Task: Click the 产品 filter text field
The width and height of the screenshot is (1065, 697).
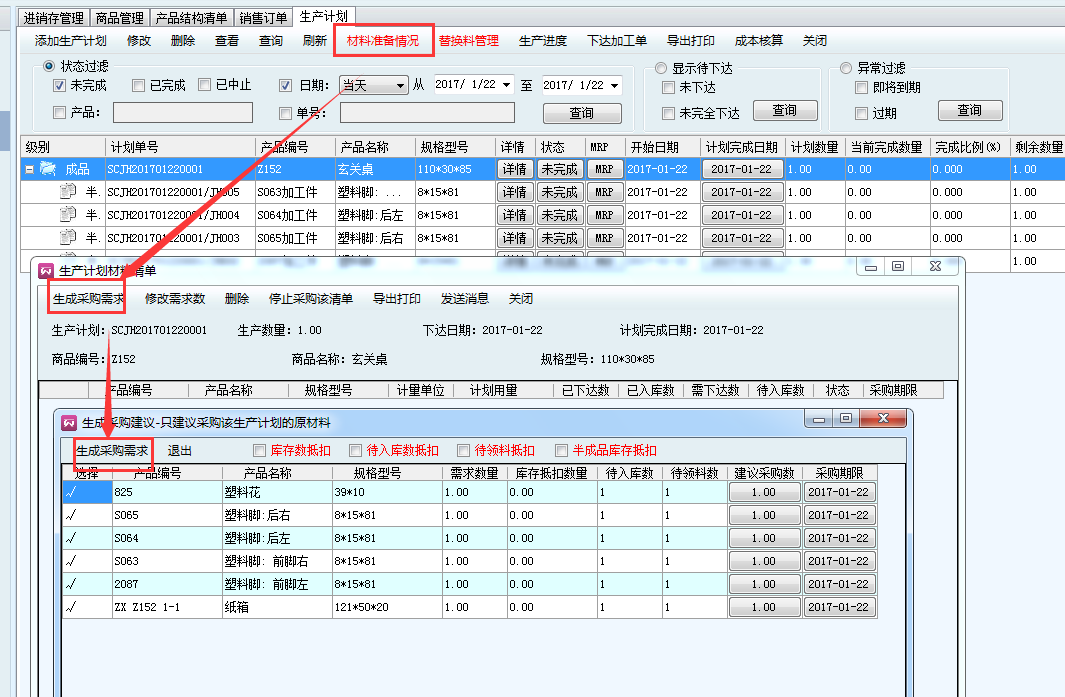Action: coord(182,112)
